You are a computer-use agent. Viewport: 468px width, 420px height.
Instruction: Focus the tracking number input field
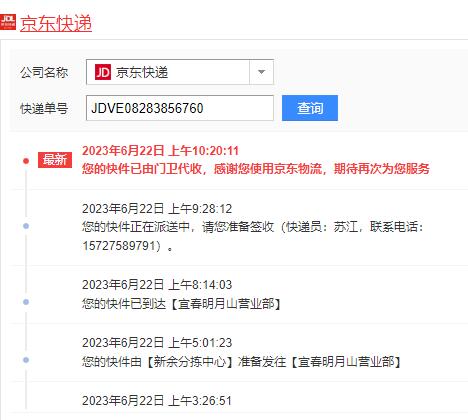(180, 108)
